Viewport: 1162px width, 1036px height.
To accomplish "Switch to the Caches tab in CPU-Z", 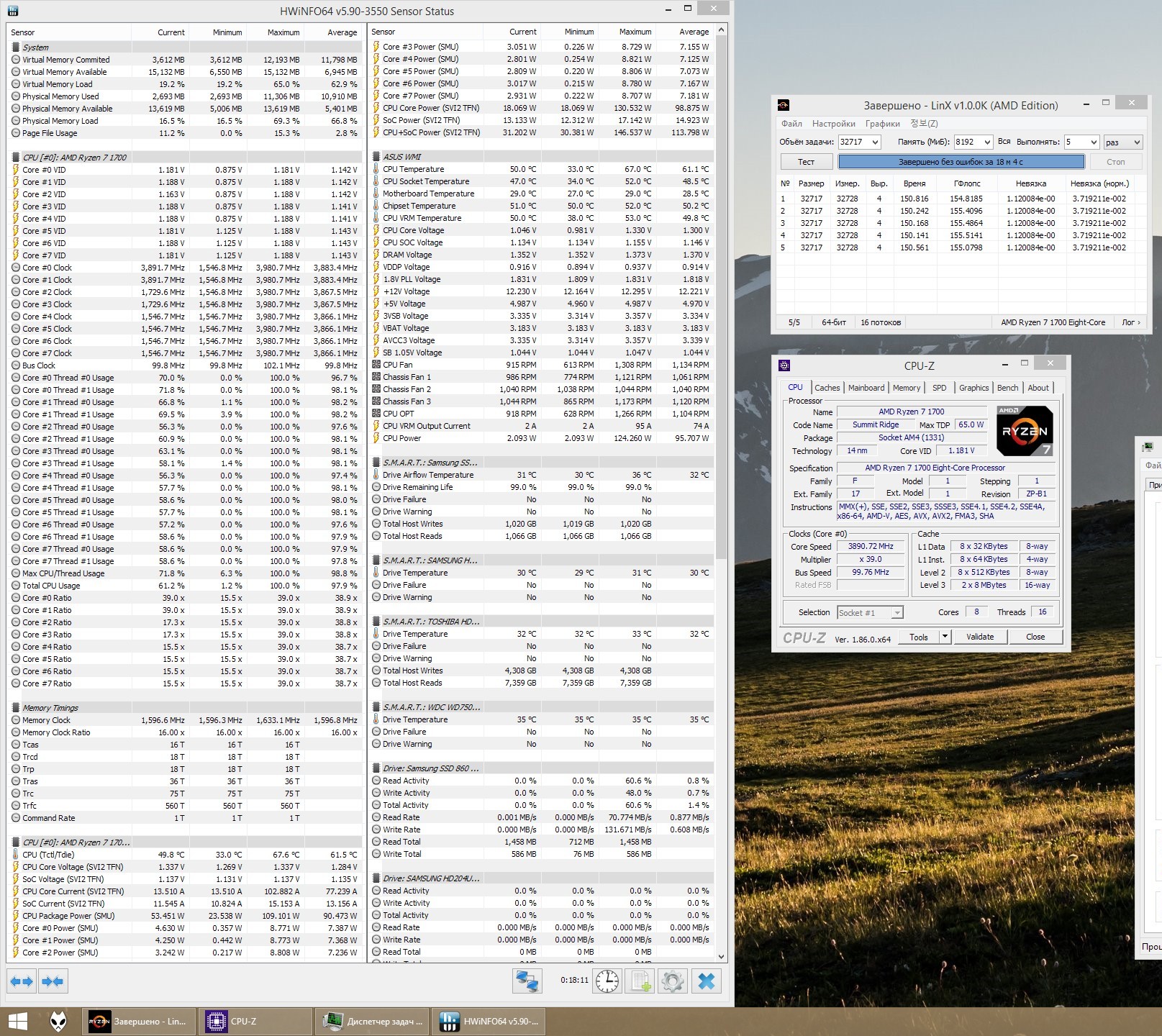I will tap(827, 388).
